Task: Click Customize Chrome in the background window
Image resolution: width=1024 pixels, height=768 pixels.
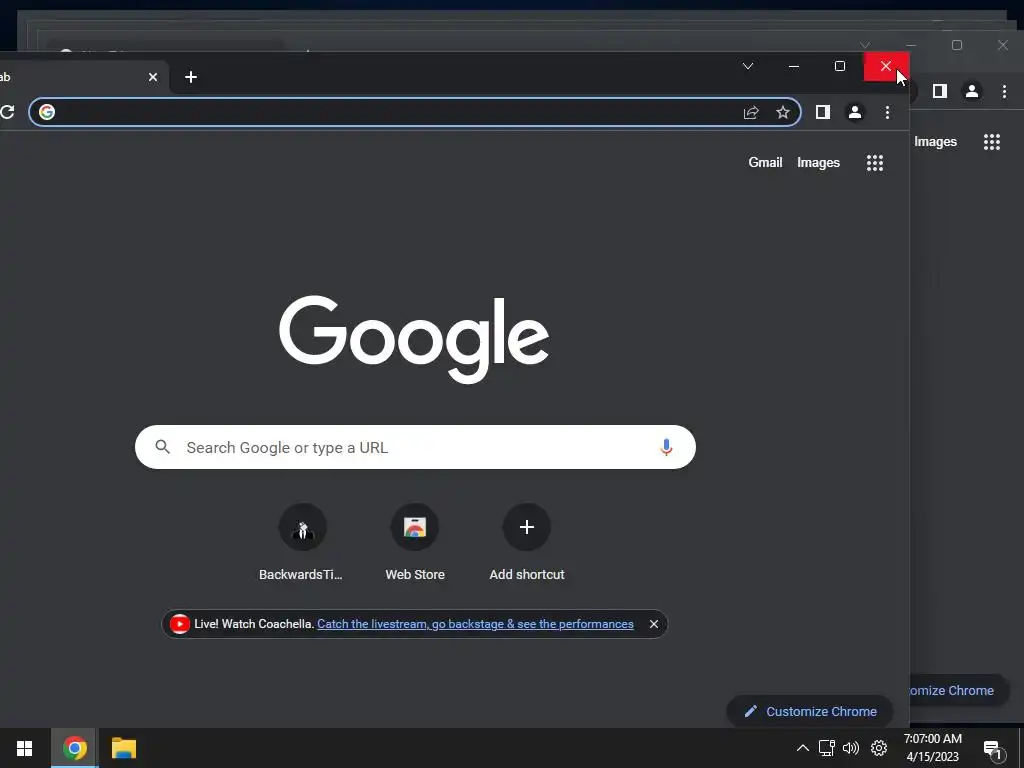Action: (x=959, y=690)
